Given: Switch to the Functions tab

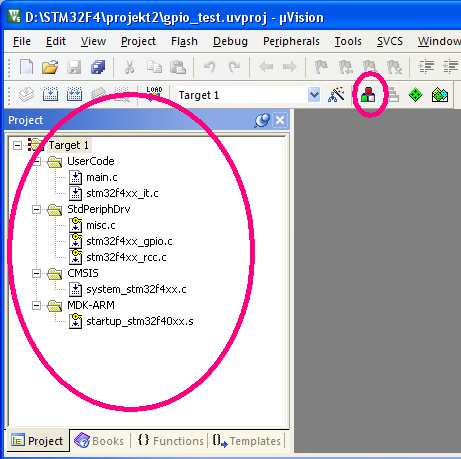Looking at the screenshot, I should pyautogui.click(x=170, y=441).
